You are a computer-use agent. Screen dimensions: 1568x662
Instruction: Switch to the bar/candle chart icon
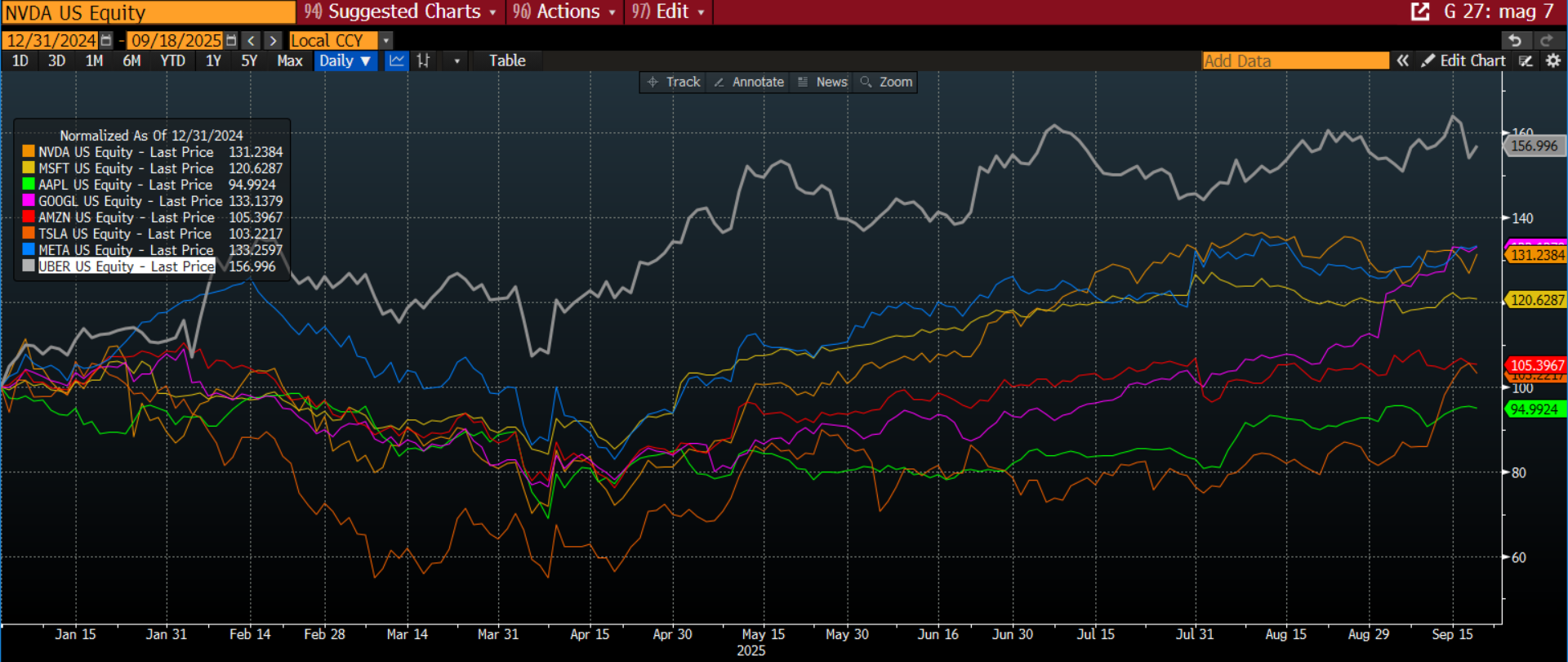tap(423, 60)
